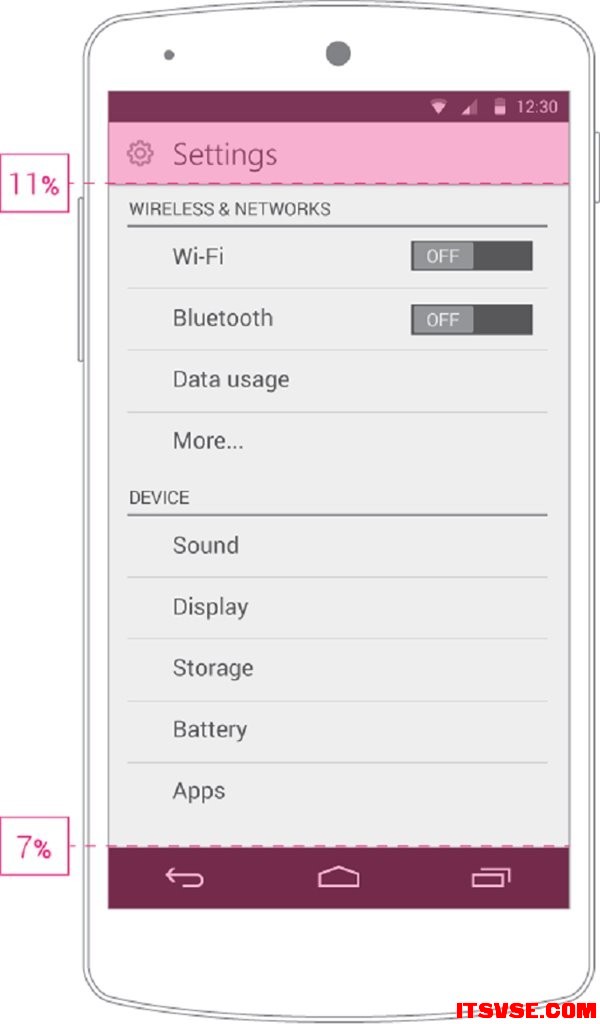Open Data usage settings
600x1024 pixels.
pos(337,381)
